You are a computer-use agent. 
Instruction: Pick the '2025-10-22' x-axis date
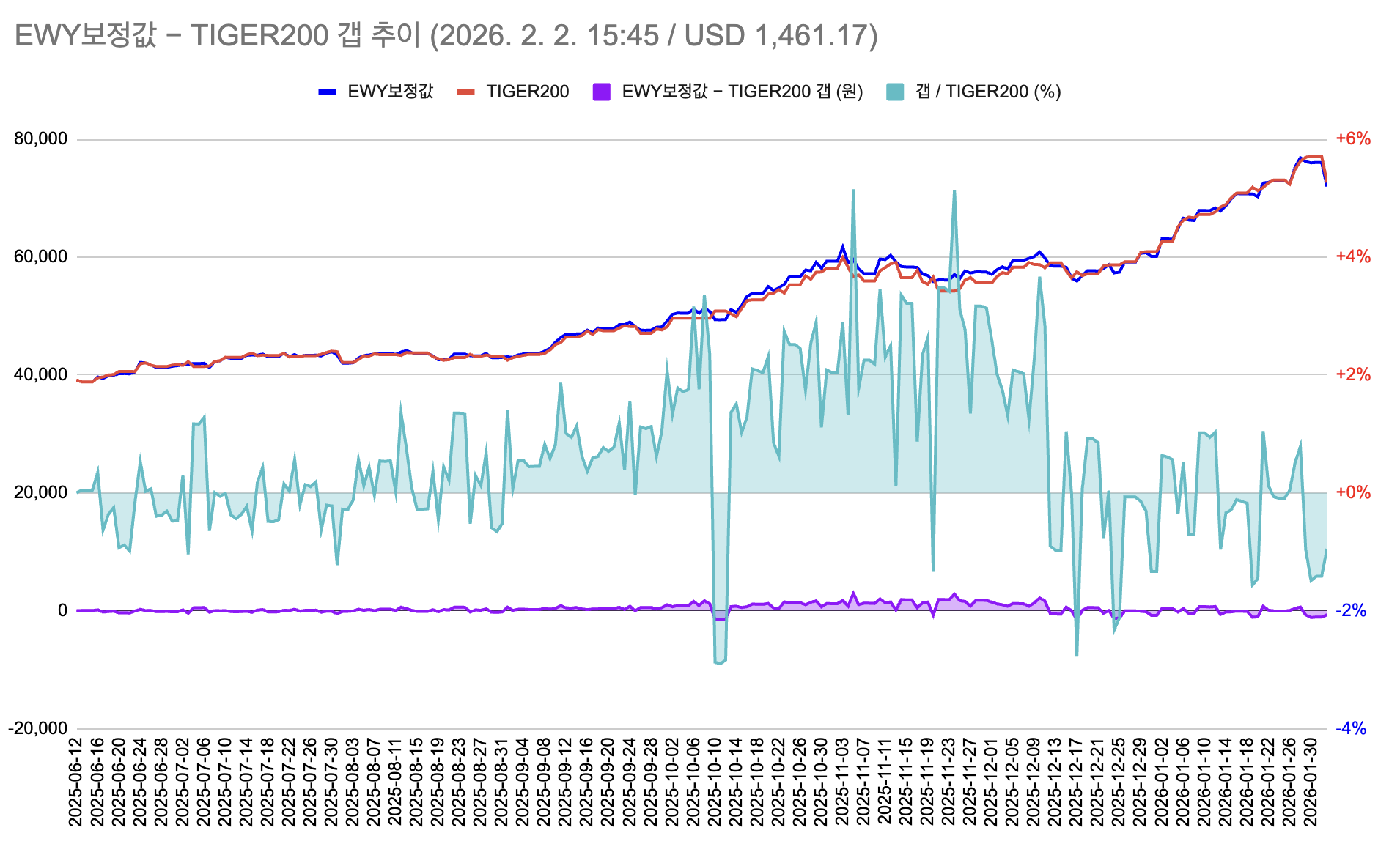tap(778, 782)
